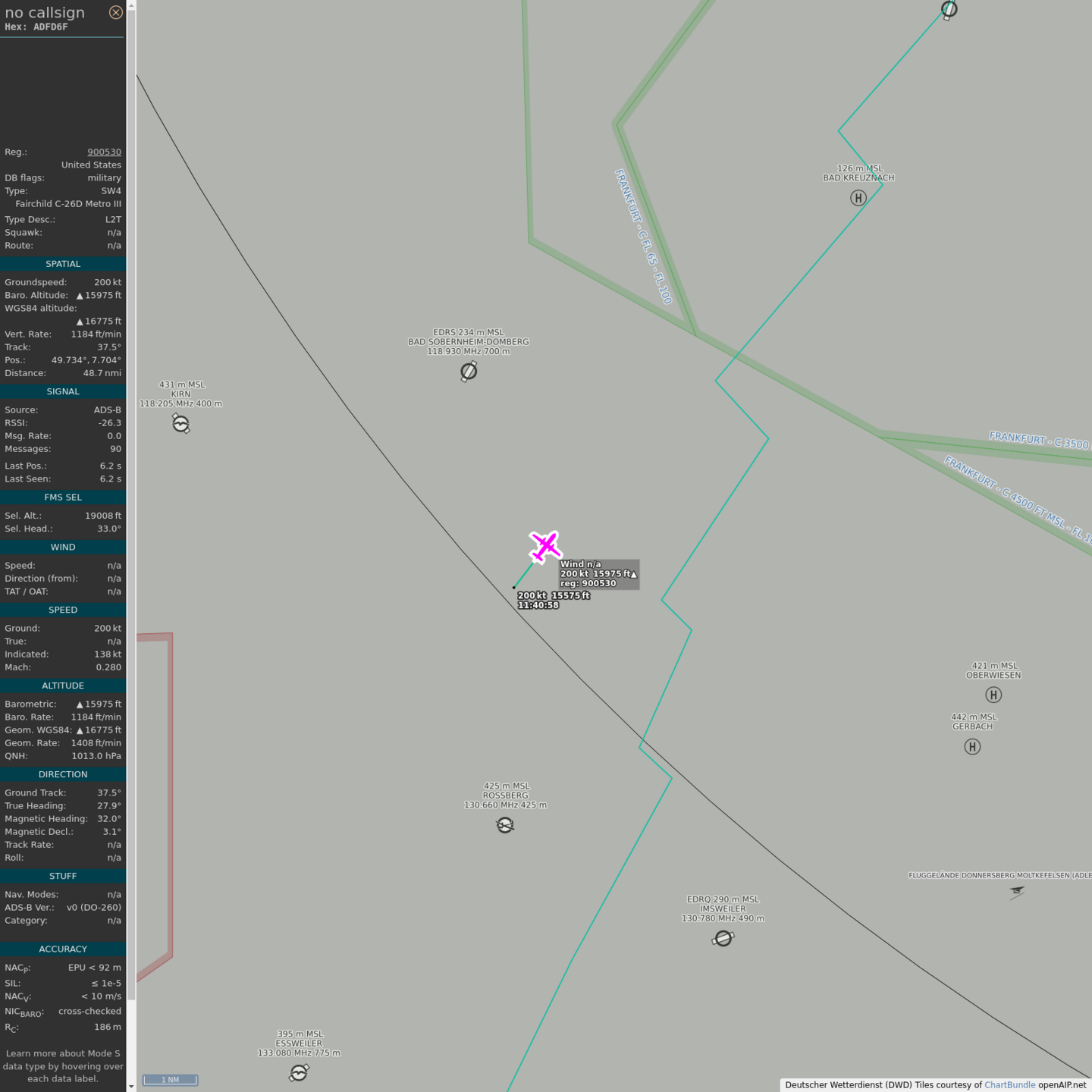Select the Kirn glider site icon
The width and height of the screenshot is (1092, 1092).
[180, 423]
